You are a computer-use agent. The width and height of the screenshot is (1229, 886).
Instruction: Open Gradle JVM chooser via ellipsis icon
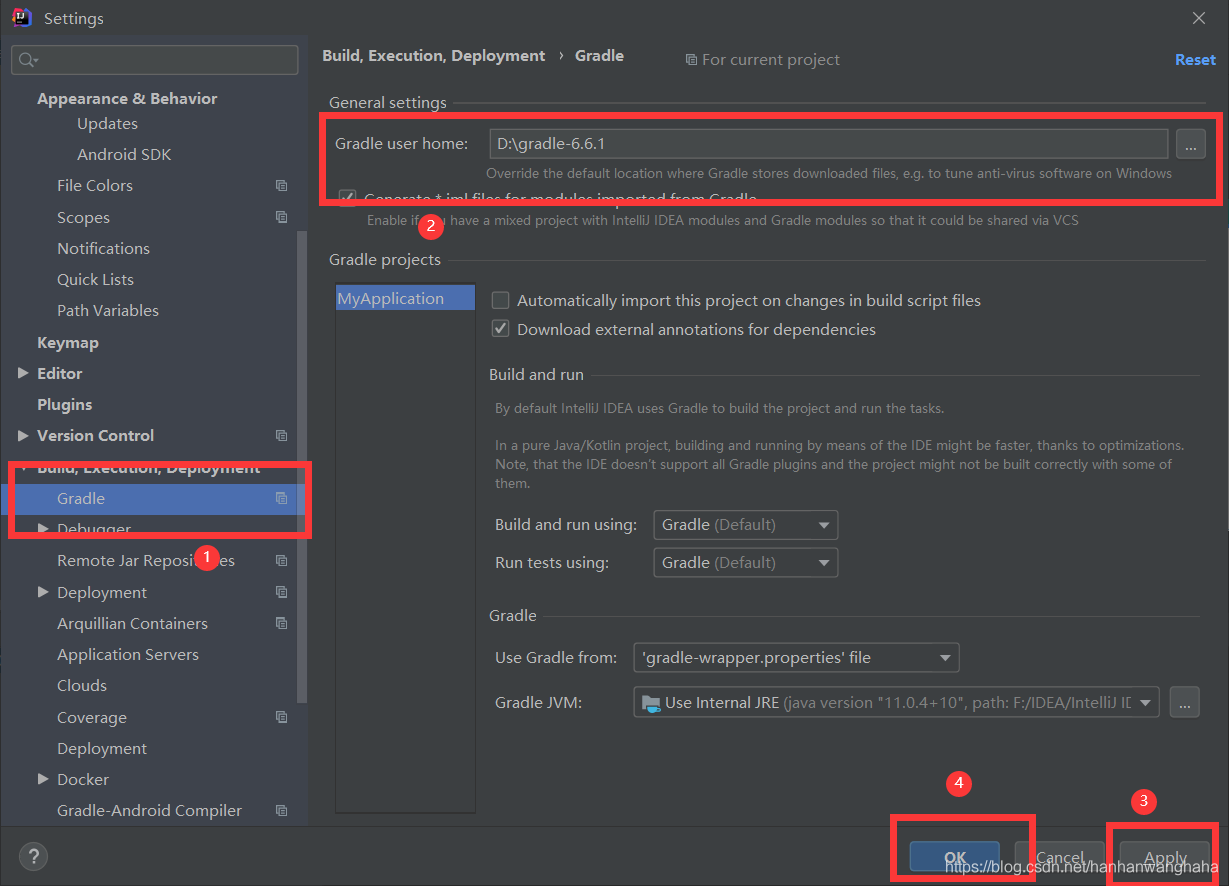(1185, 702)
